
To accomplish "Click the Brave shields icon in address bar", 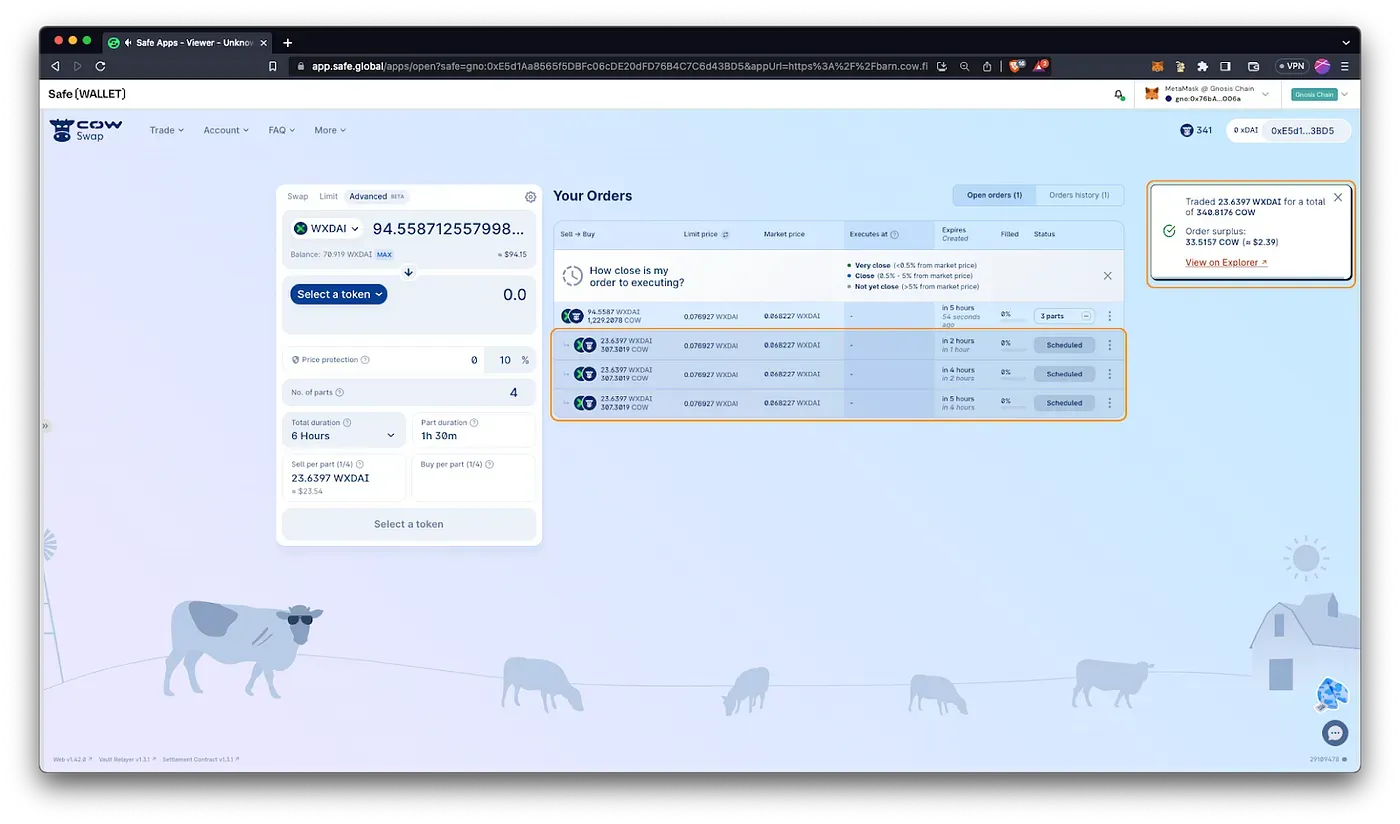I will (x=1014, y=66).
